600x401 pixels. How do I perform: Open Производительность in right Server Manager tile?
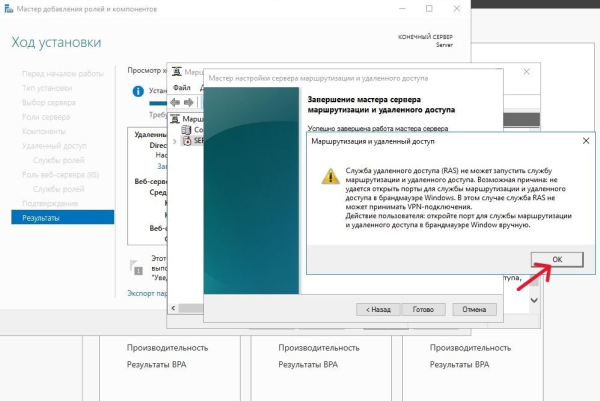coord(470,348)
